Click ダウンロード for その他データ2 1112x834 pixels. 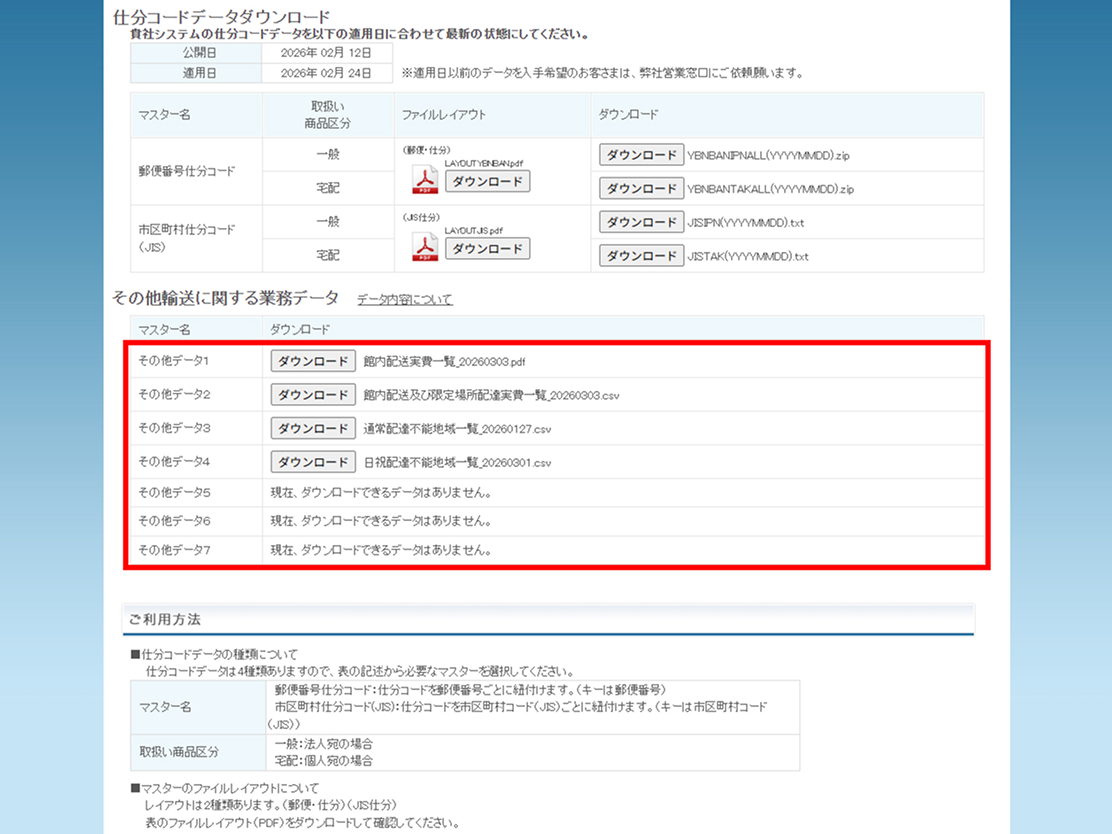[313, 394]
